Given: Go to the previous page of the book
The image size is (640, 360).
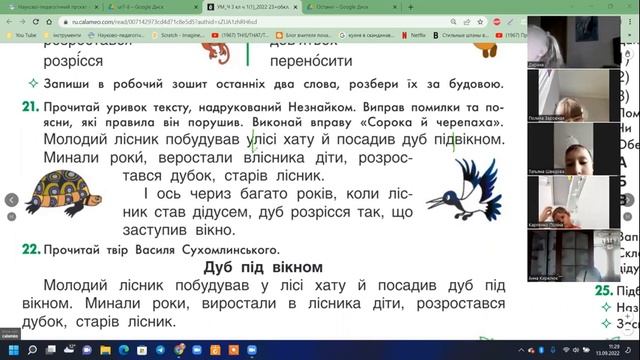Looking at the screenshot, I should point(11,200).
